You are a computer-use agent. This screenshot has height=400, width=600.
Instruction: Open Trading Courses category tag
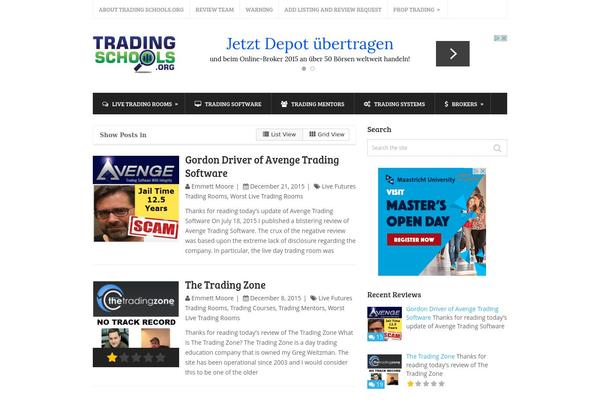pos(253,308)
